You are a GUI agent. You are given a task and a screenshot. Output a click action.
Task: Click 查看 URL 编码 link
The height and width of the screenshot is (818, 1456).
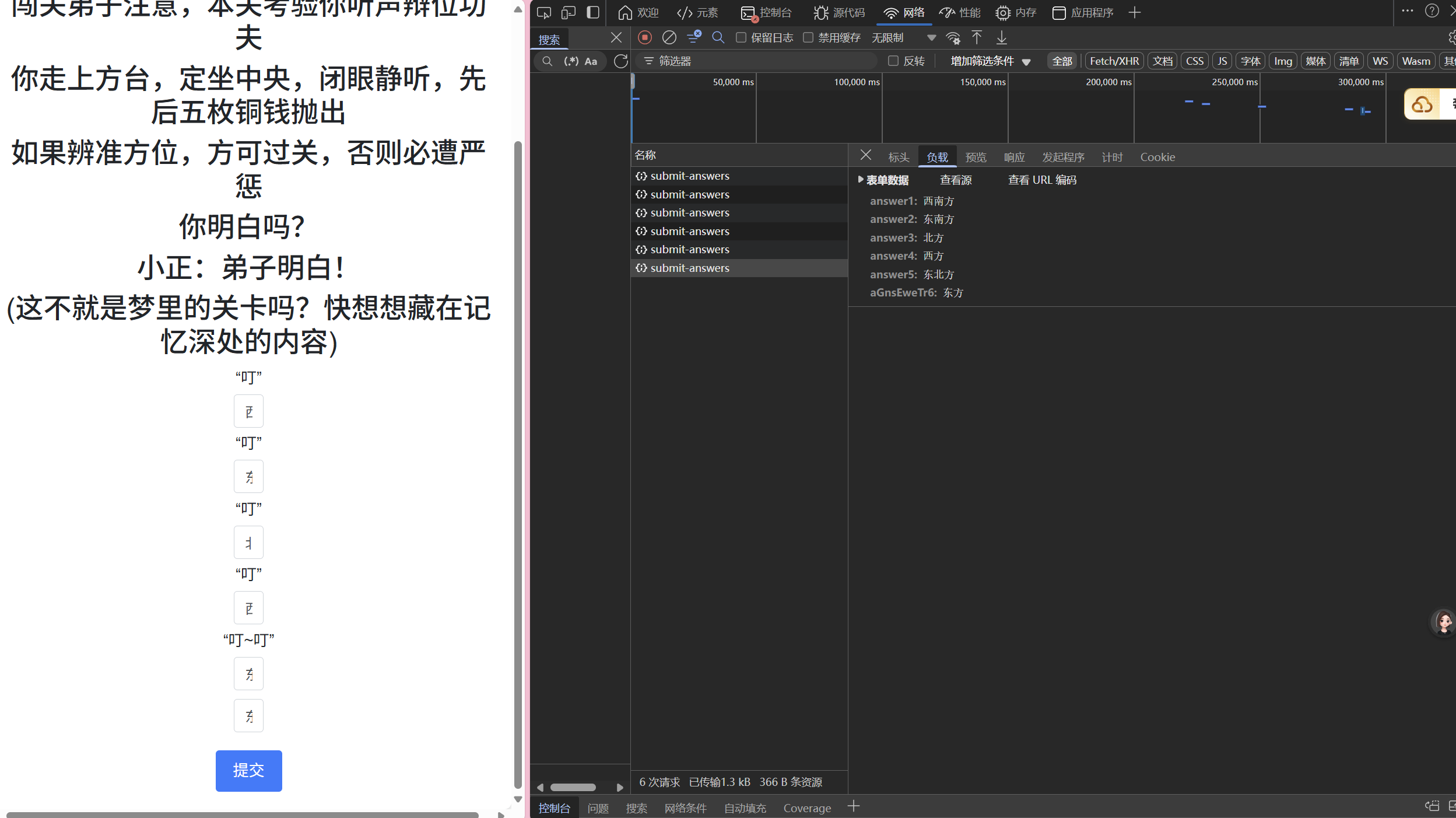pyautogui.click(x=1042, y=180)
